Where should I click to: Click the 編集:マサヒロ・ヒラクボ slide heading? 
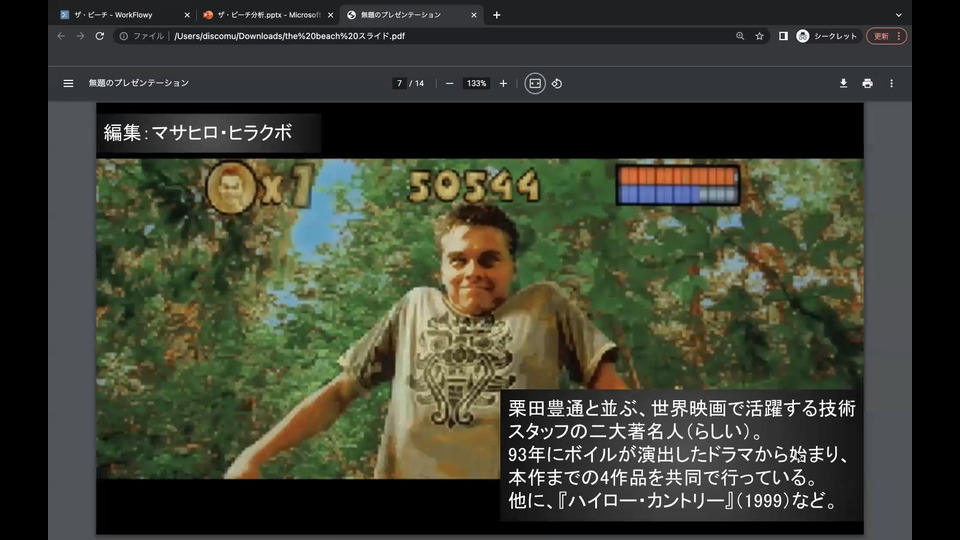pos(198,132)
